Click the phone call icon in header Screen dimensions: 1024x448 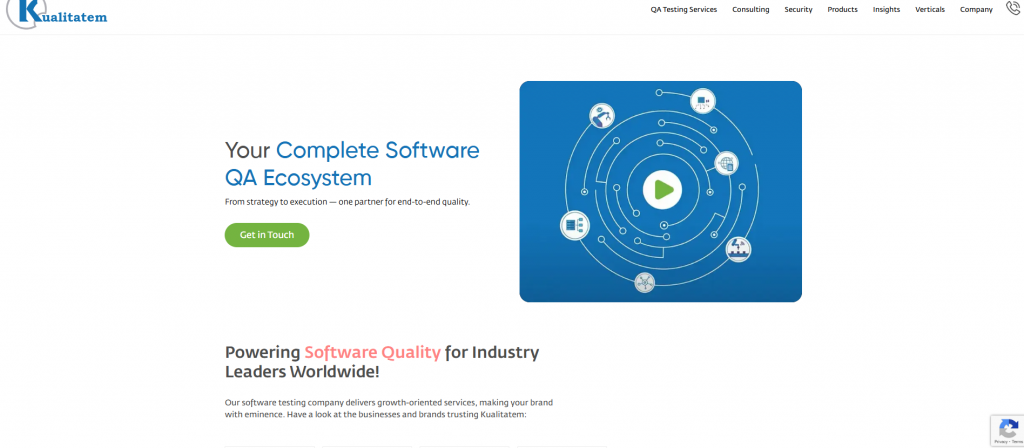pos(1013,9)
